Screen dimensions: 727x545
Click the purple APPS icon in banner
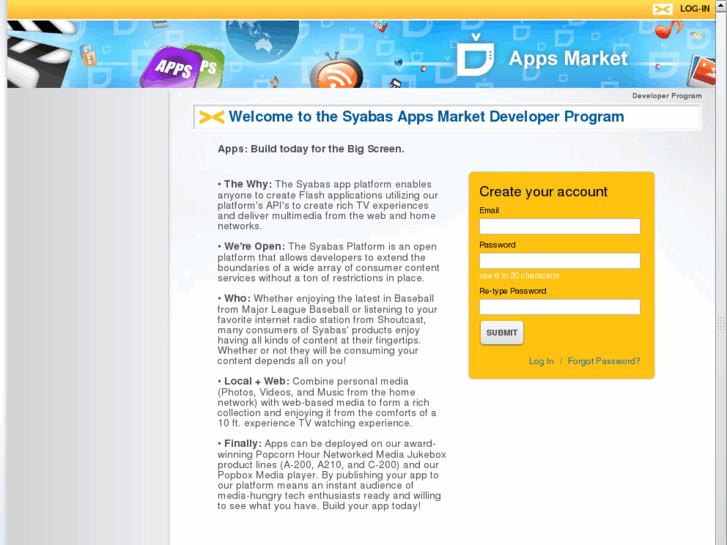(x=172, y=67)
